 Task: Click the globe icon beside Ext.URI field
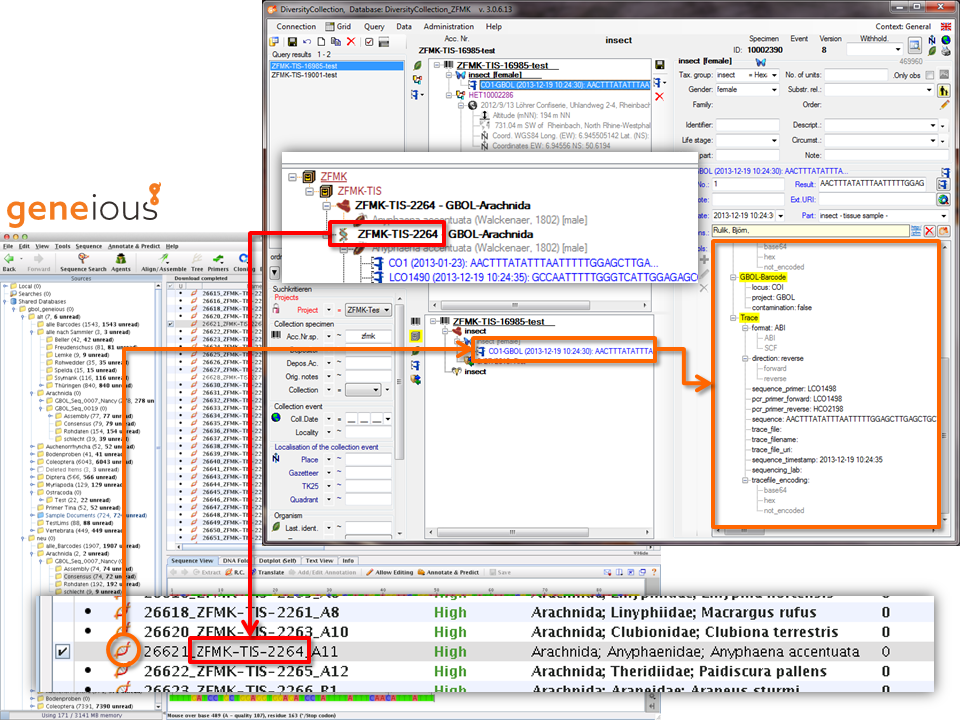(943, 200)
